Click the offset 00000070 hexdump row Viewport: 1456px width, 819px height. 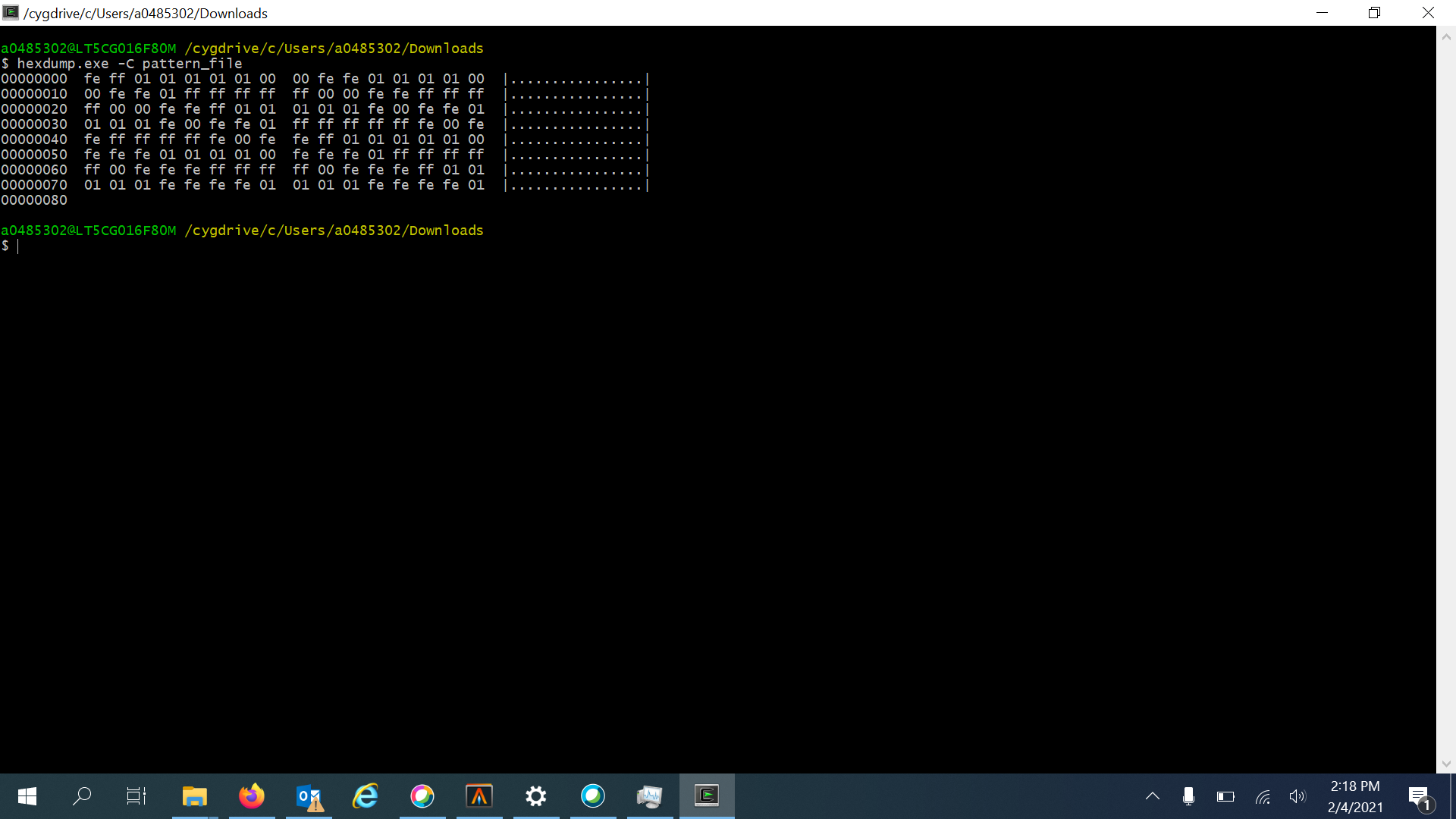coord(325,185)
